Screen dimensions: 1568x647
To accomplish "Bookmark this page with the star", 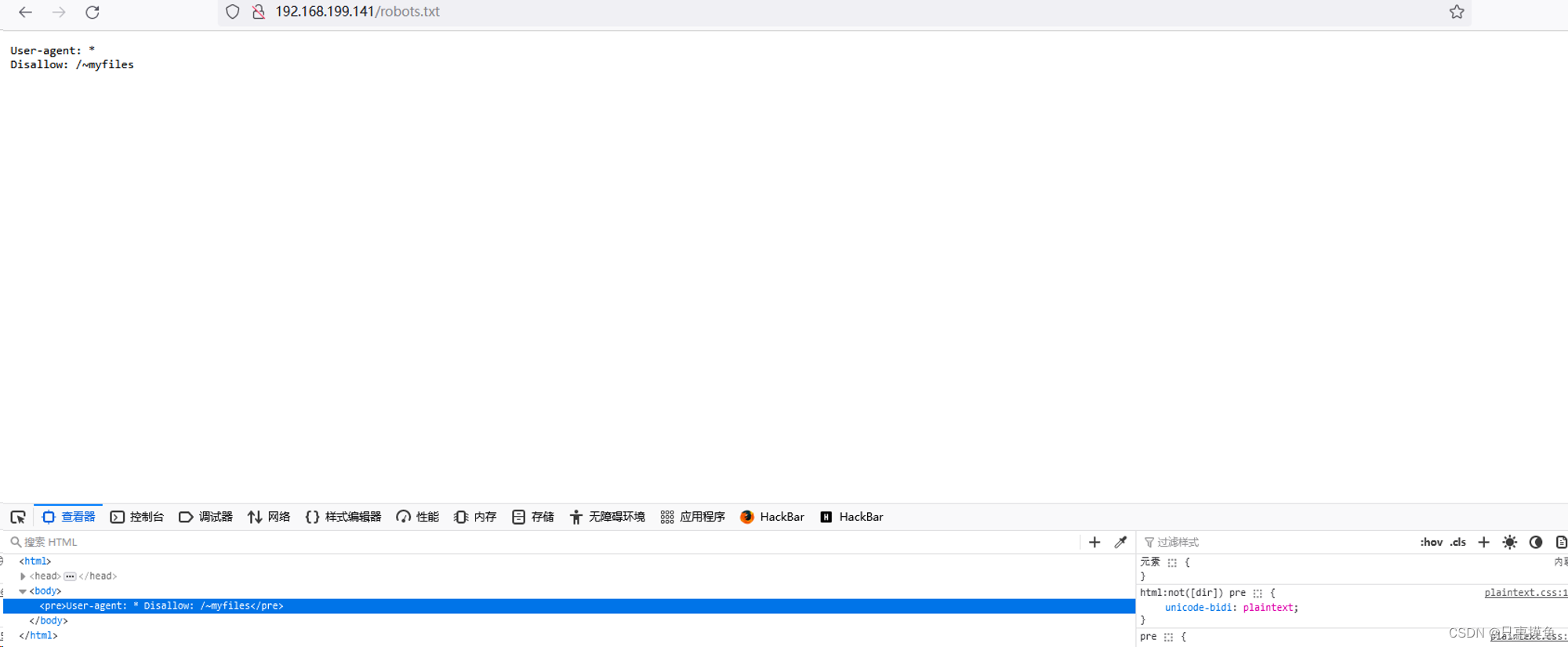I will tap(1457, 12).
